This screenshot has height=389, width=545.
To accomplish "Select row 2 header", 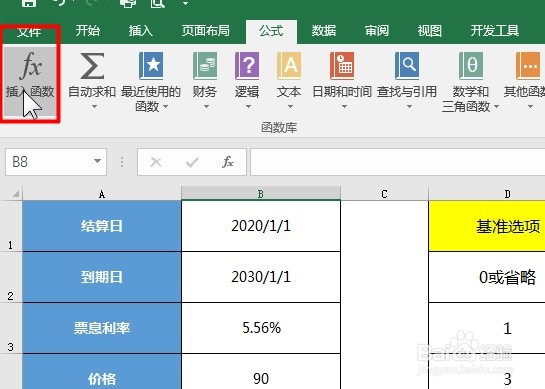I will (x=11, y=277).
